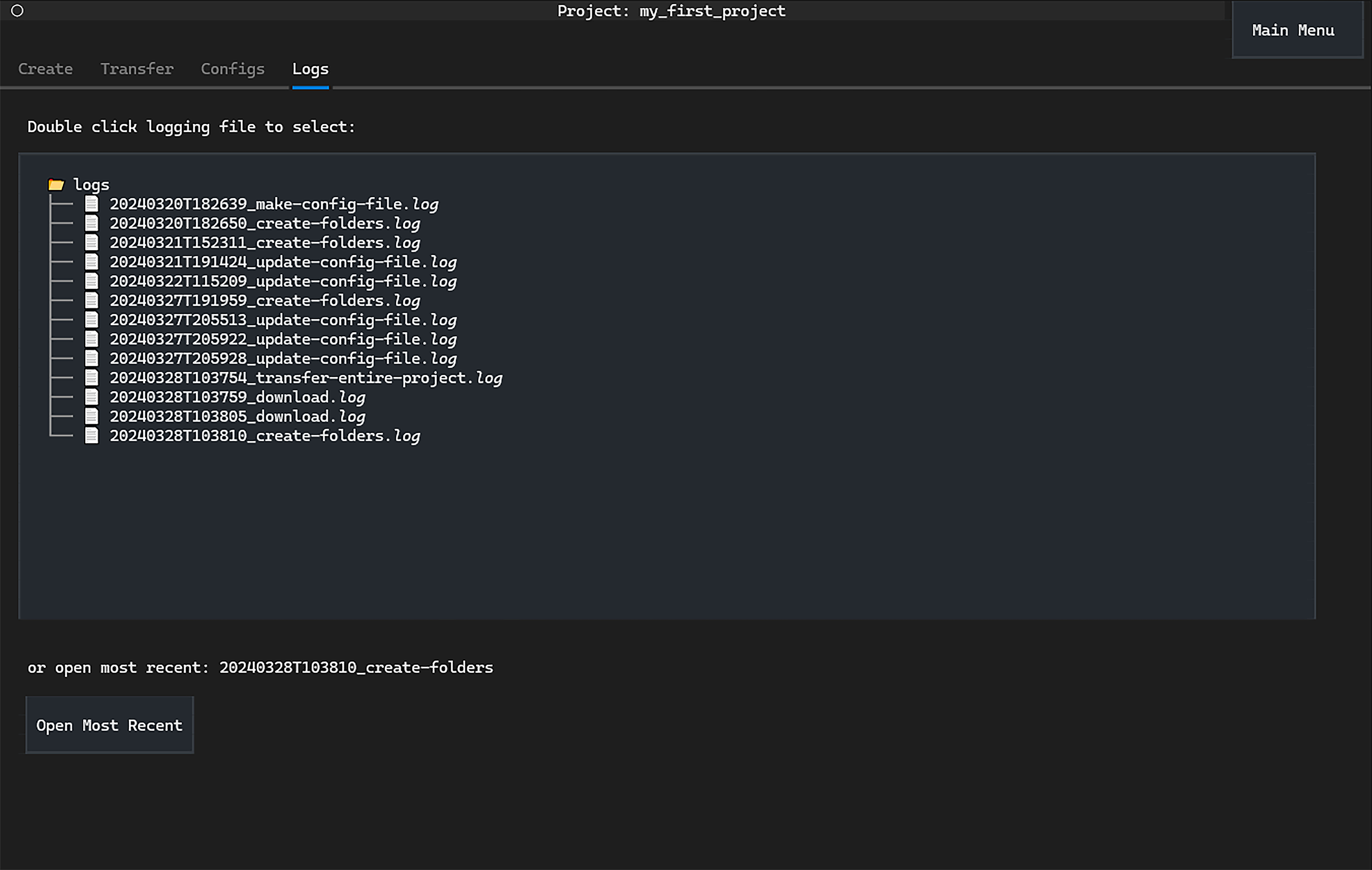The height and width of the screenshot is (870, 1372).
Task: Select 20240327T191959_create-folders.log entry
Action: 264,301
